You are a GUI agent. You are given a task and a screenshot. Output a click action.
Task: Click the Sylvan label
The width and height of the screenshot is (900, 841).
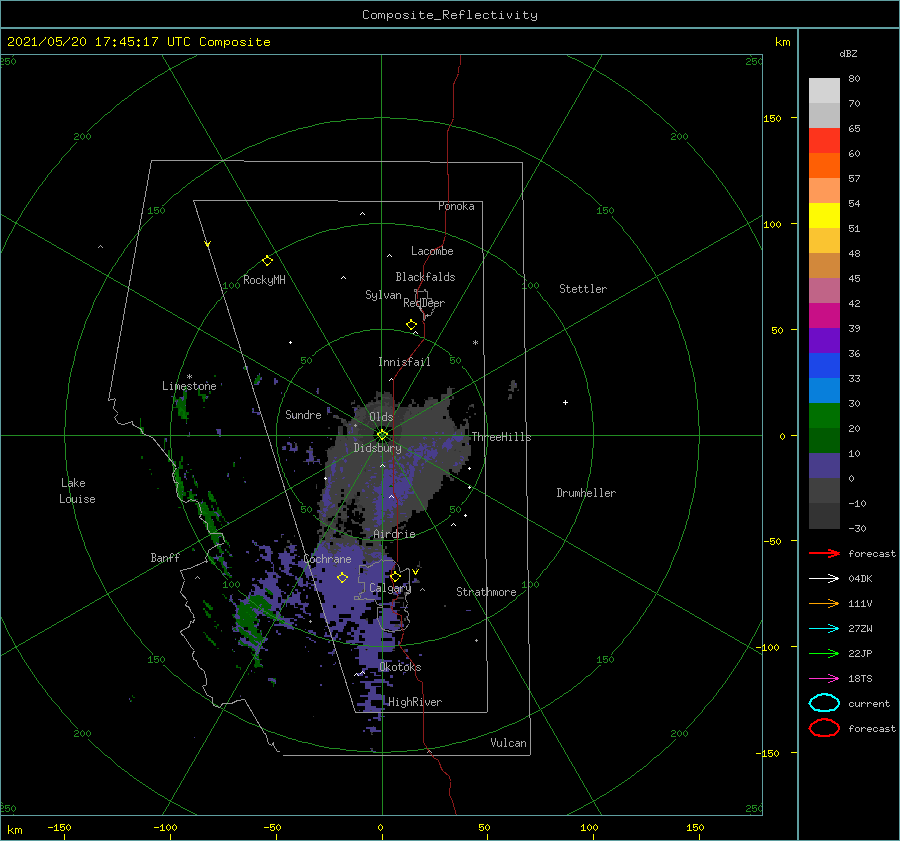383,295
